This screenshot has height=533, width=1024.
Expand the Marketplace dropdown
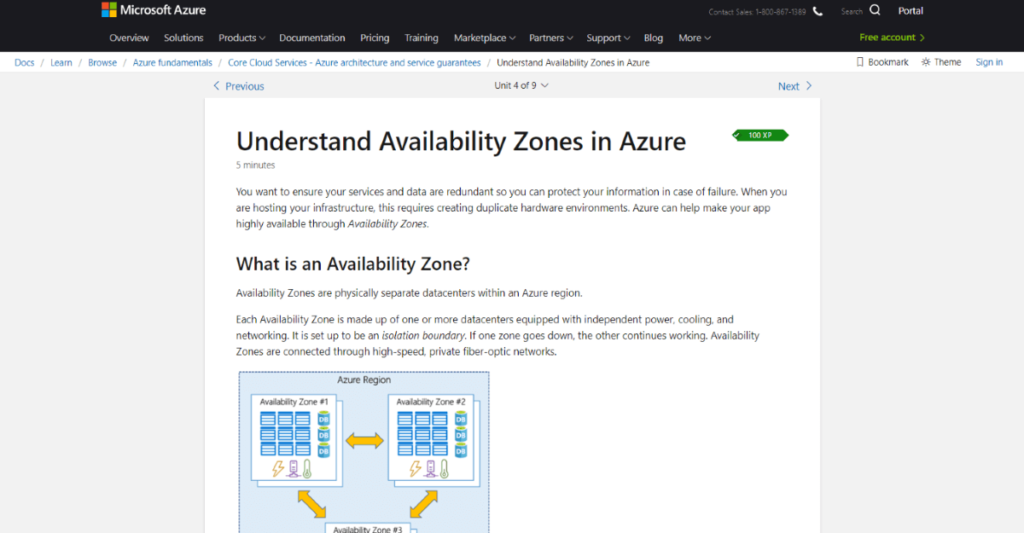pos(485,38)
